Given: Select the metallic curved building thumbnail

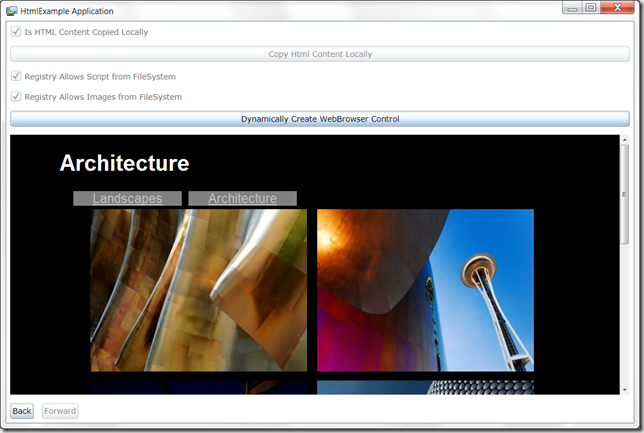Looking at the screenshot, I should click(199, 290).
